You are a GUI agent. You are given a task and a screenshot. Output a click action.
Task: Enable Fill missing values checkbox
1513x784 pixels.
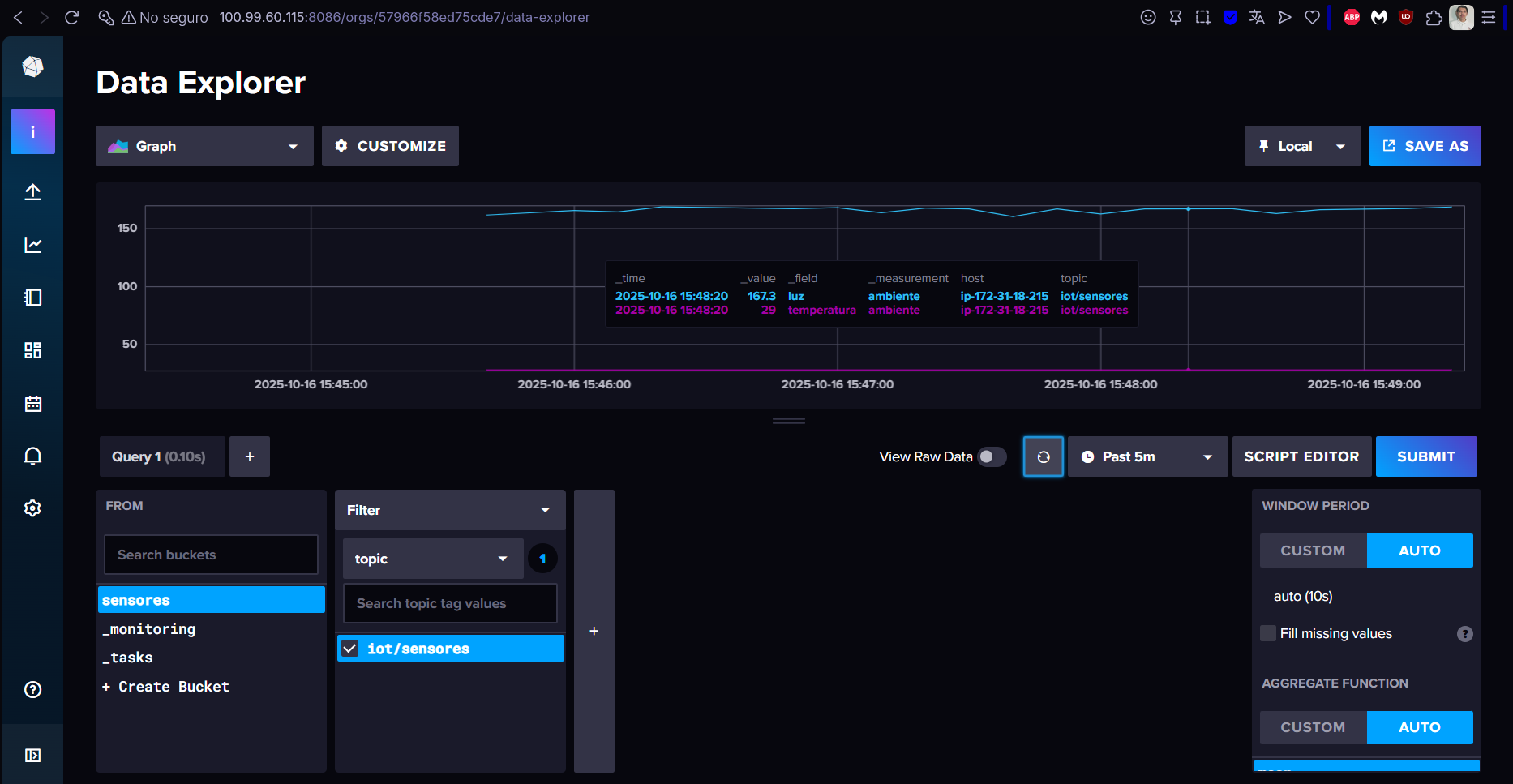[x=1268, y=633]
